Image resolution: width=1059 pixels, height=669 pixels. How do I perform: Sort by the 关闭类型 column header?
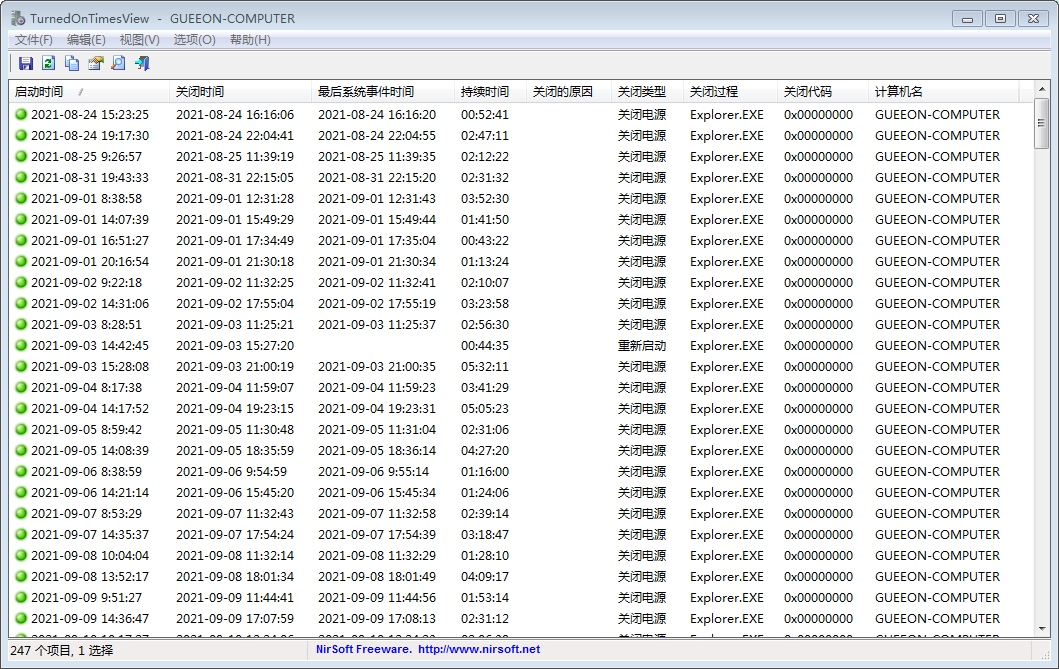(641, 92)
